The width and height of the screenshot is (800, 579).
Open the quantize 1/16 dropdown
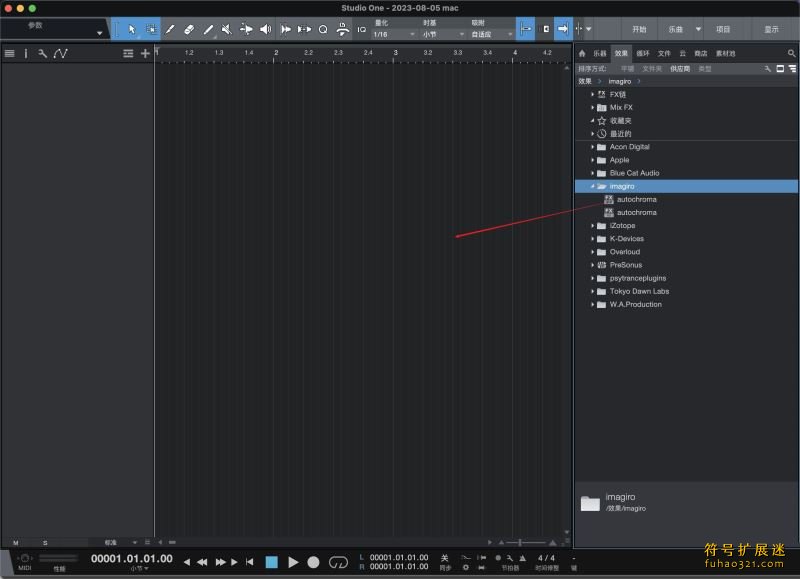pos(394,34)
